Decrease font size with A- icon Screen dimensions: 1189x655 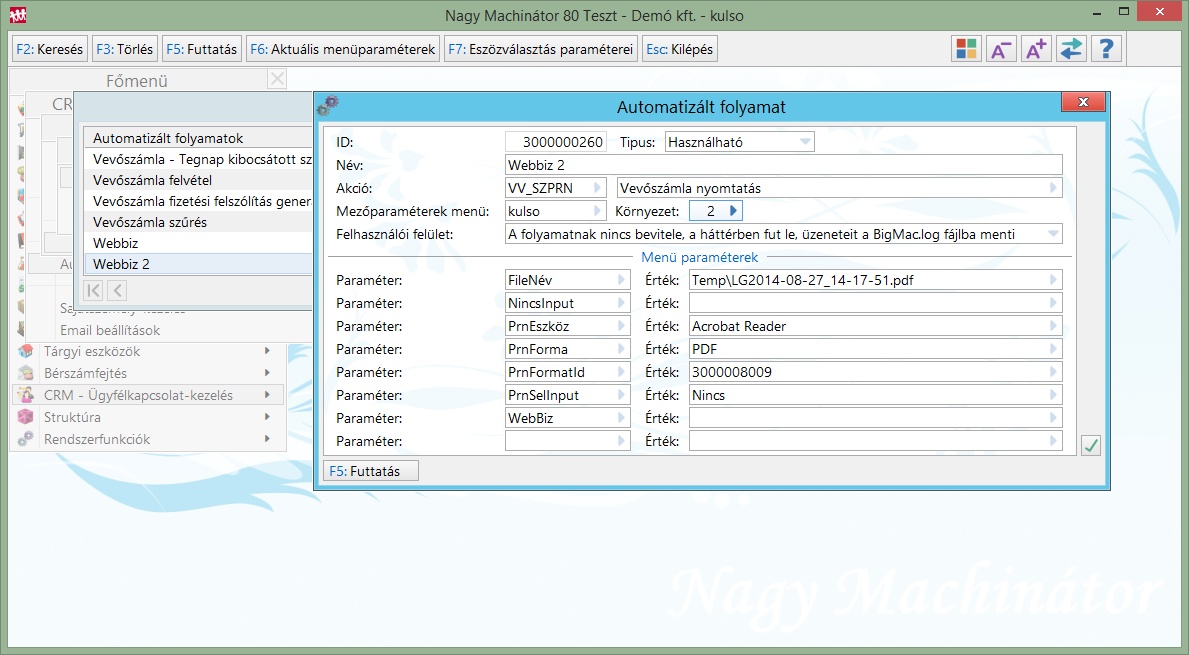1001,49
